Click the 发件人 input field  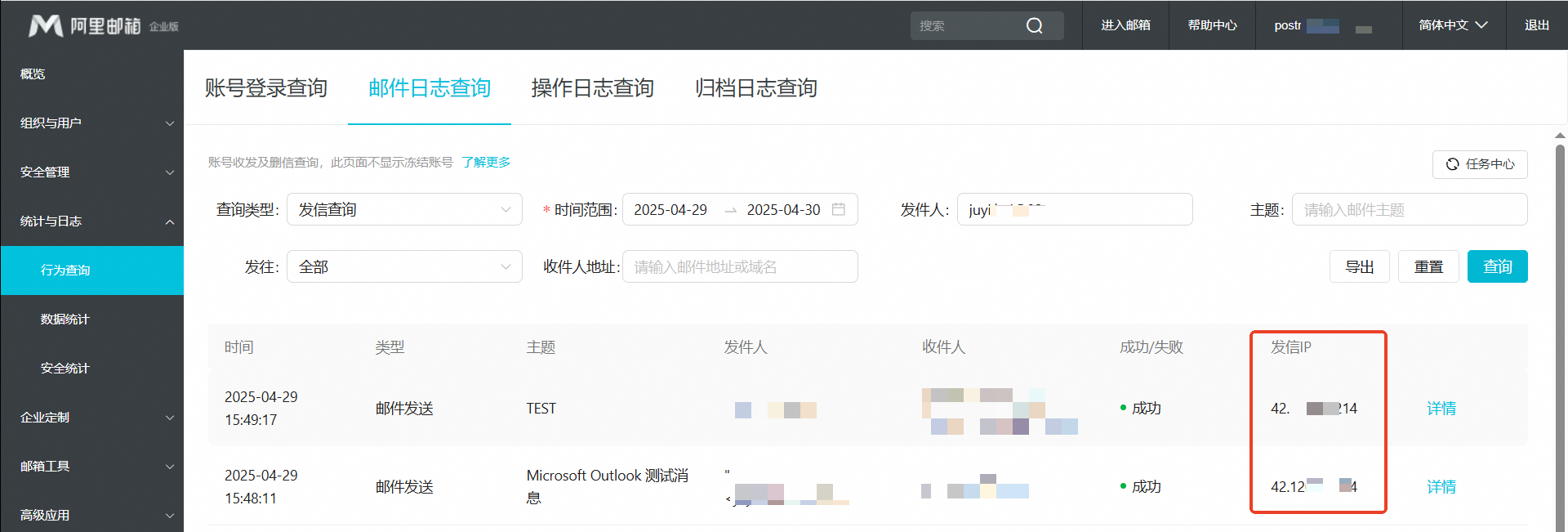coord(1075,209)
